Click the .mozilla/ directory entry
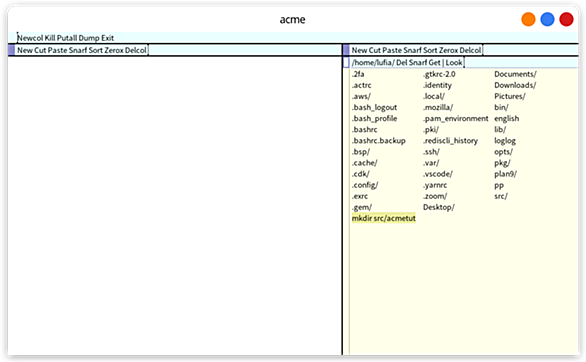This screenshot has height=362, width=586. 438,107
